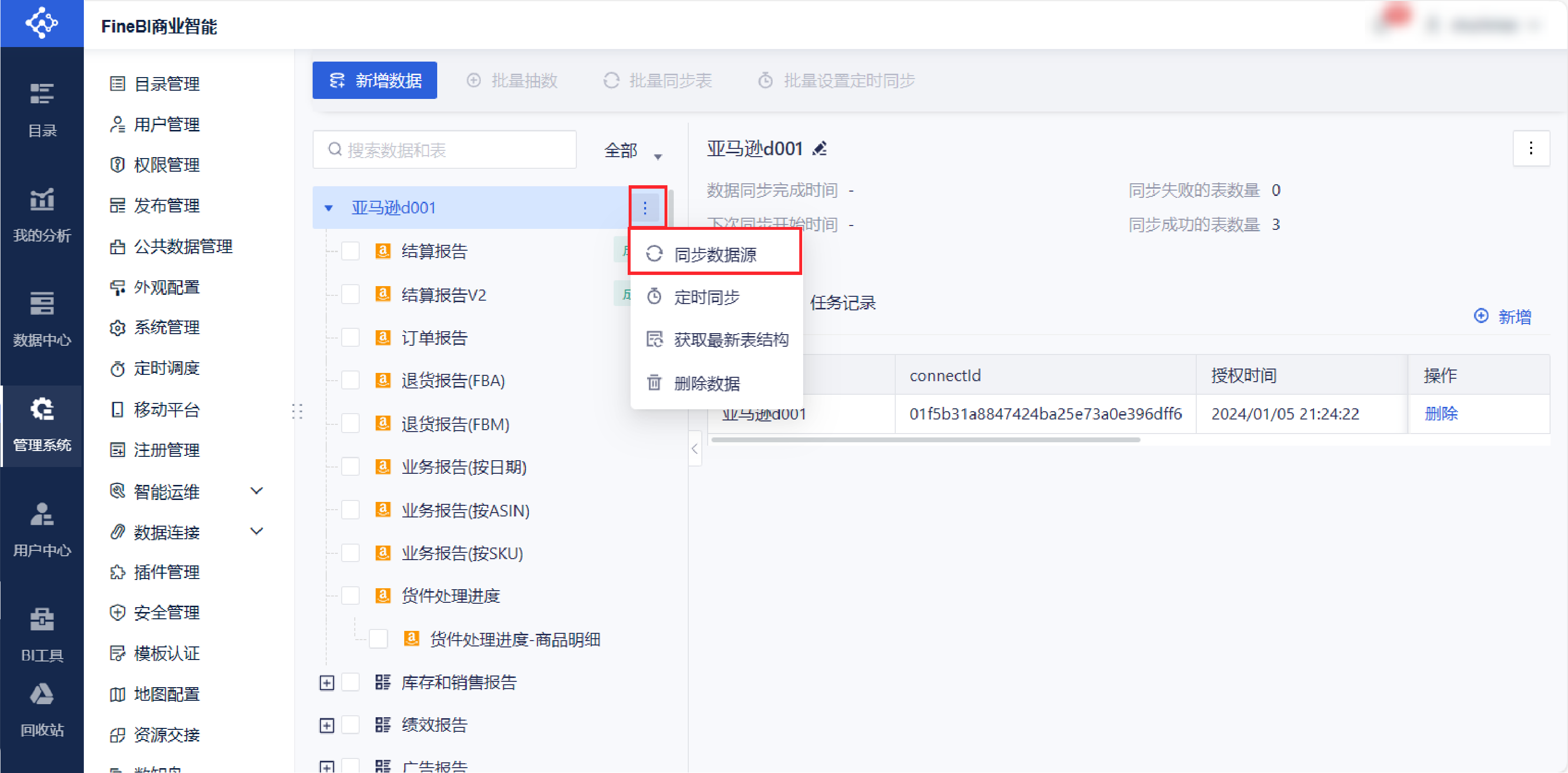Expand the 库存和销售报告 folder
1568x773 pixels.
tap(327, 682)
